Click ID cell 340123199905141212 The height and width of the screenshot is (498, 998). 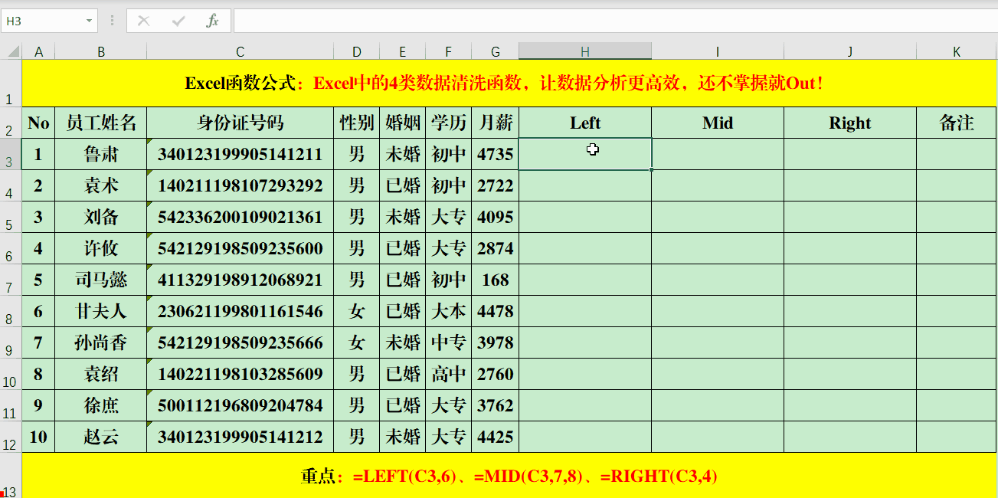click(240, 438)
